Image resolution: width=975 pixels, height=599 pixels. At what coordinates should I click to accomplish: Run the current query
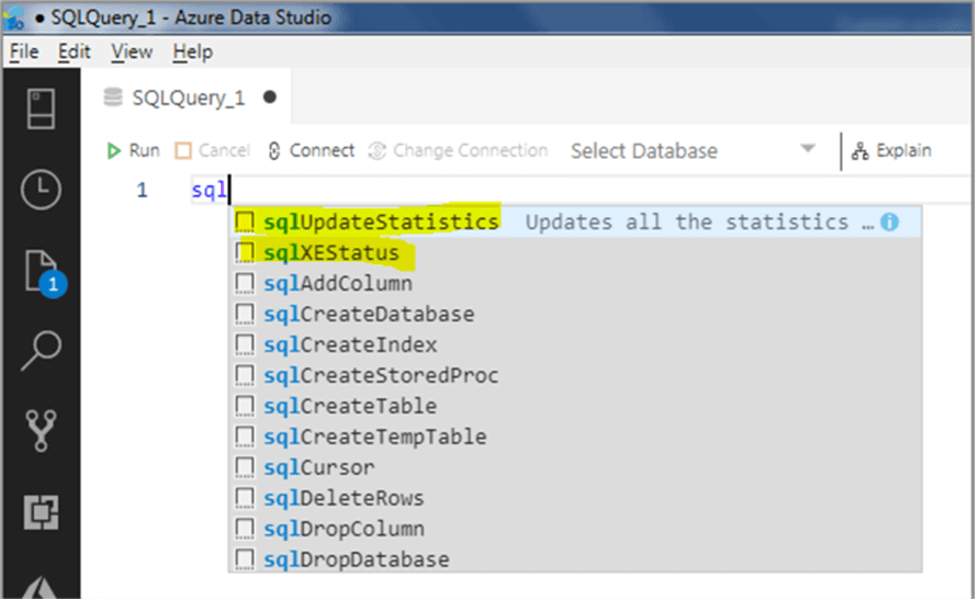click(133, 151)
